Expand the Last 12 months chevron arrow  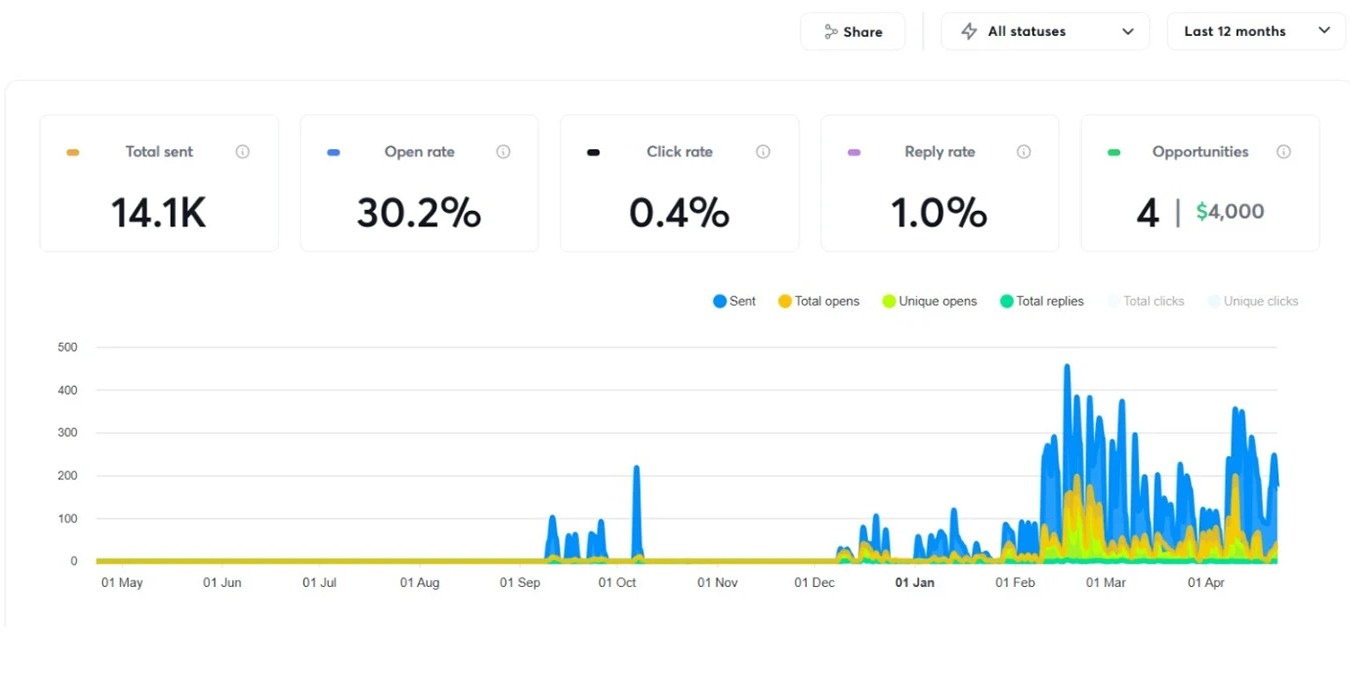click(x=1324, y=31)
